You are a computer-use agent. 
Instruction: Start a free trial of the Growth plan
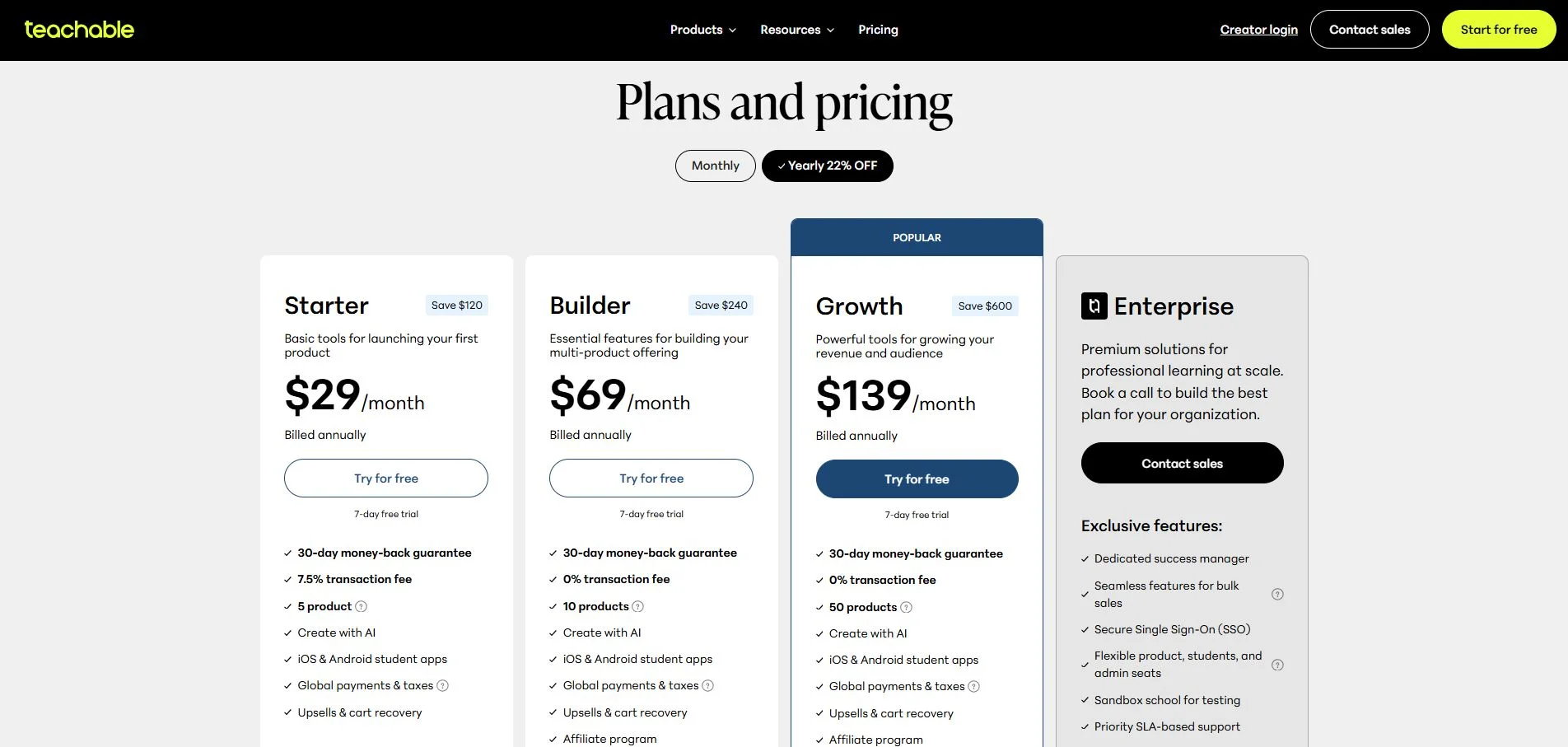point(916,479)
